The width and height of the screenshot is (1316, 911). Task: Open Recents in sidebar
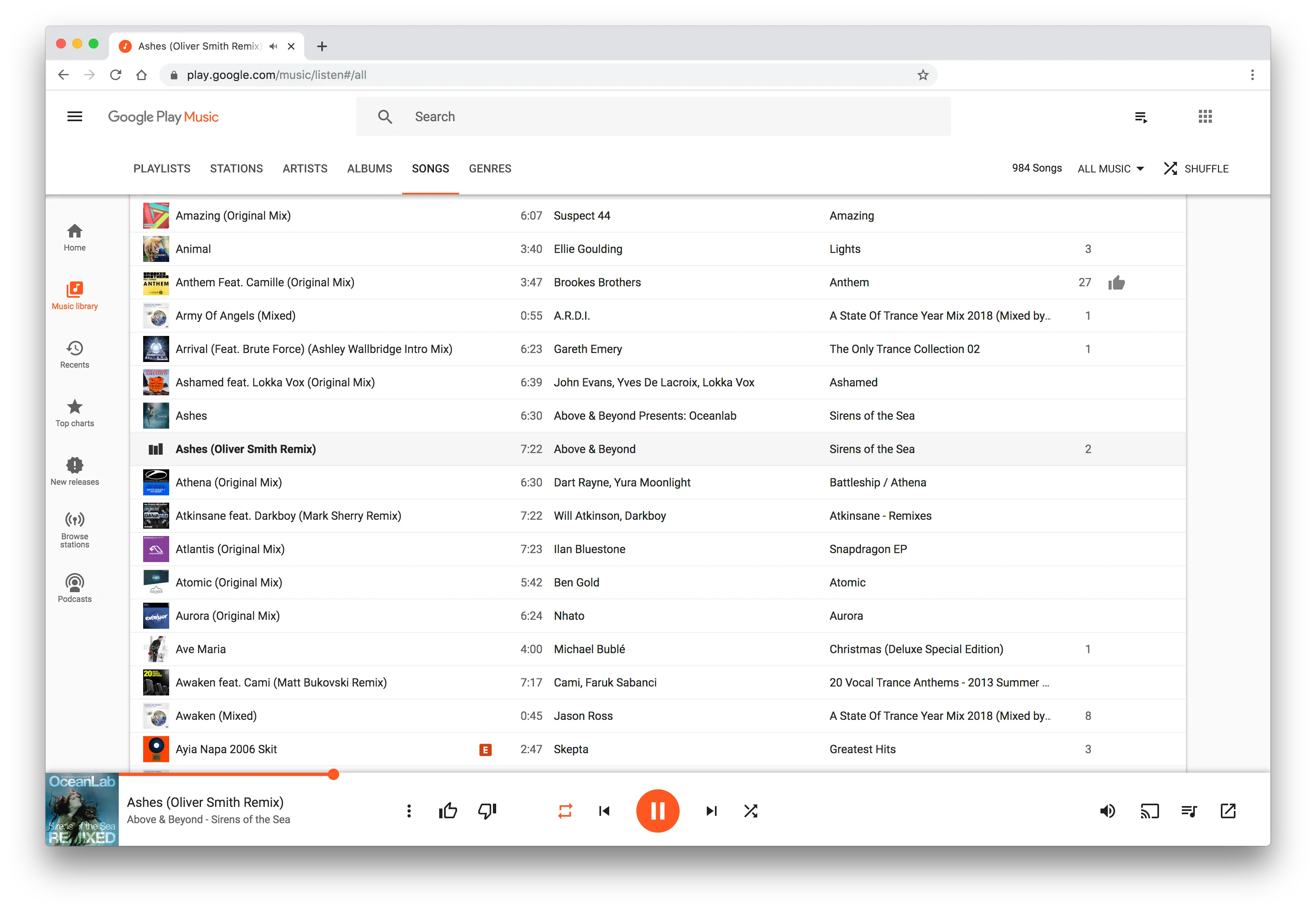75,355
